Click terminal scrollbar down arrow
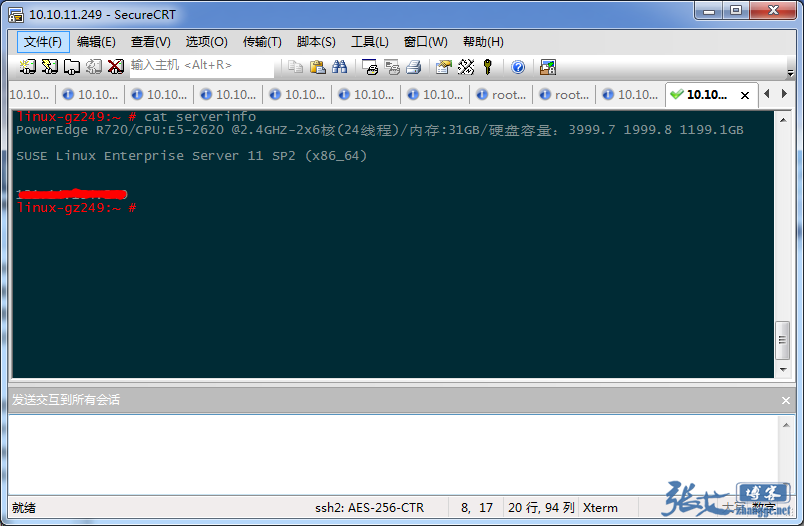 point(782,369)
